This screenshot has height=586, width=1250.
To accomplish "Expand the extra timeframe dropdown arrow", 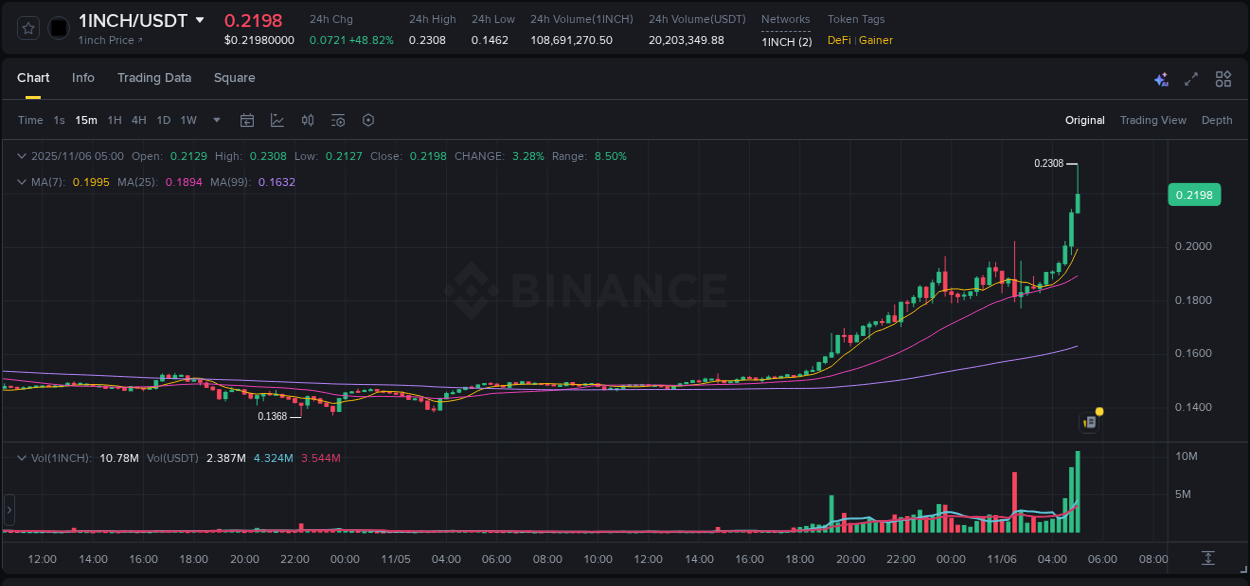I will [215, 120].
